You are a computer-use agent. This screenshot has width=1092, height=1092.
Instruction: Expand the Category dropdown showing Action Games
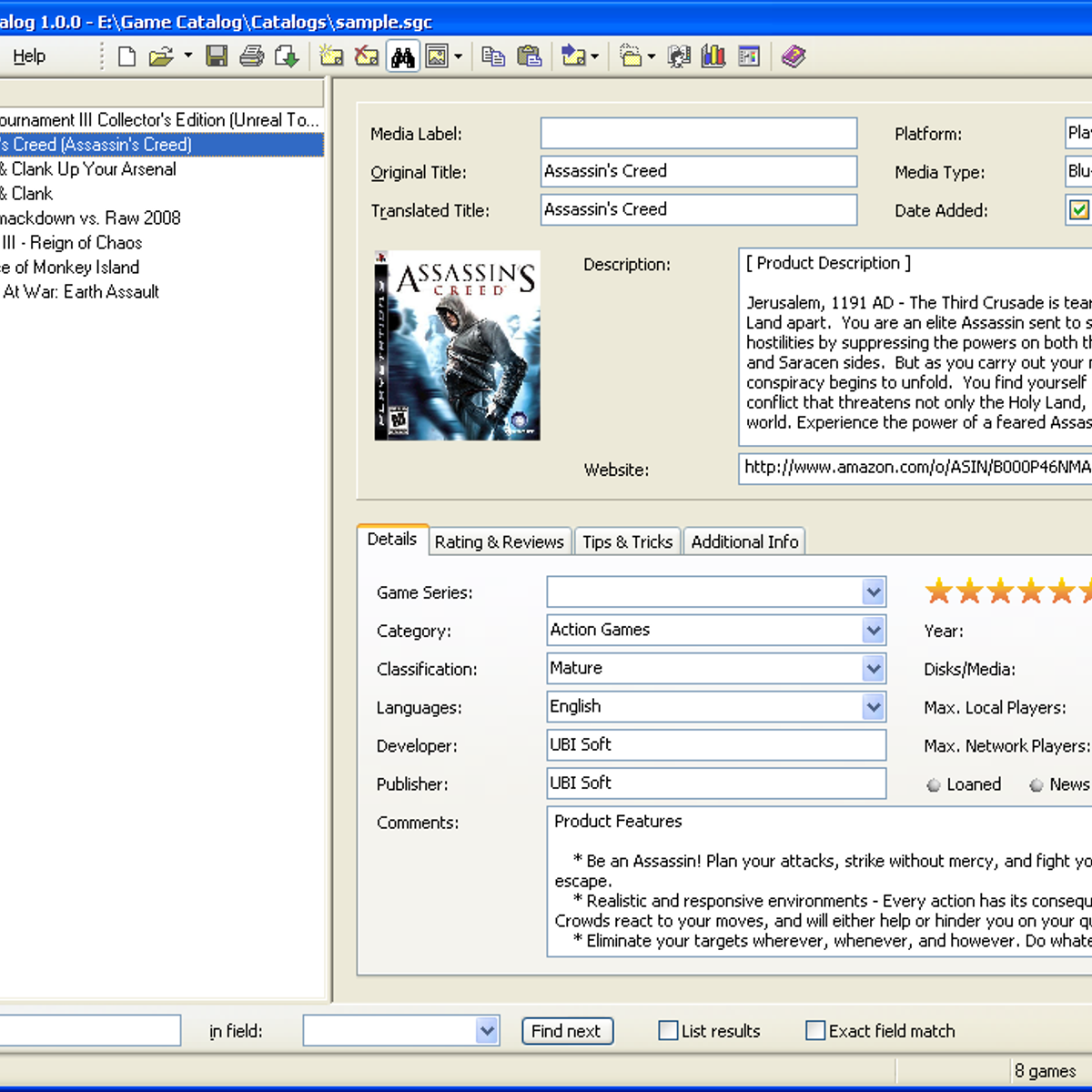coord(874,630)
